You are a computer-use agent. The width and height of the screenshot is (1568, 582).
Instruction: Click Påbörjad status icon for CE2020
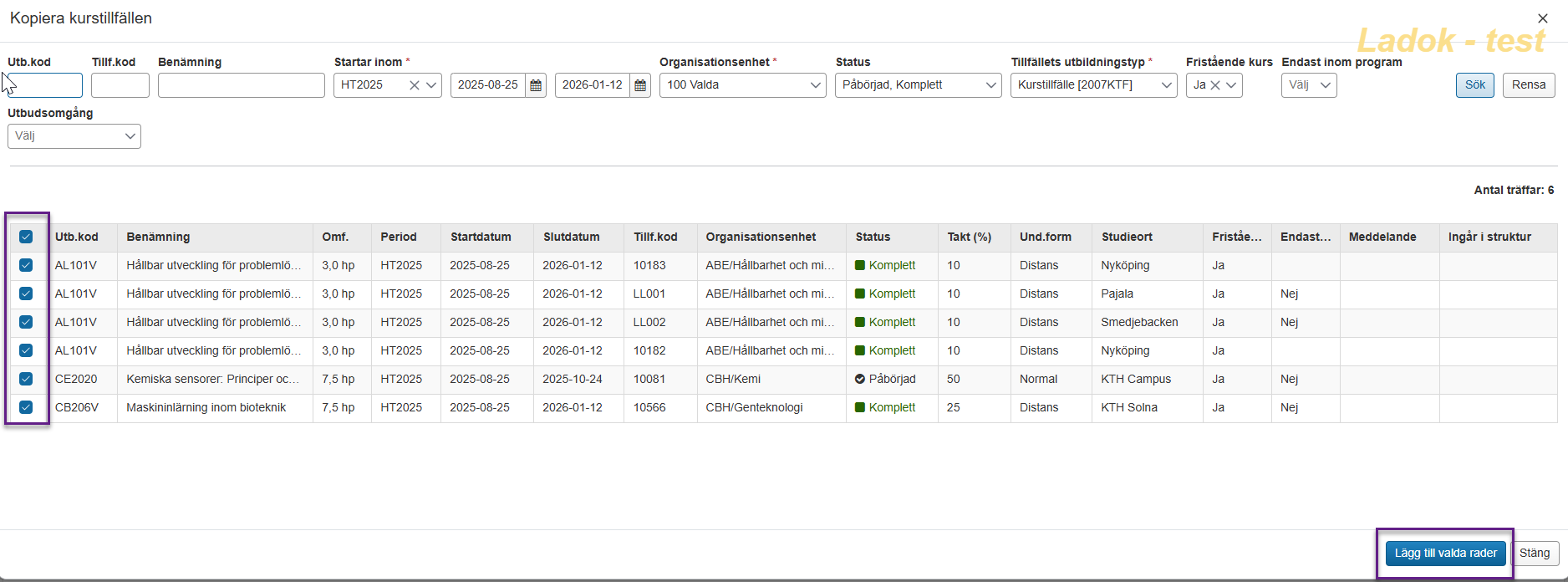tap(859, 380)
